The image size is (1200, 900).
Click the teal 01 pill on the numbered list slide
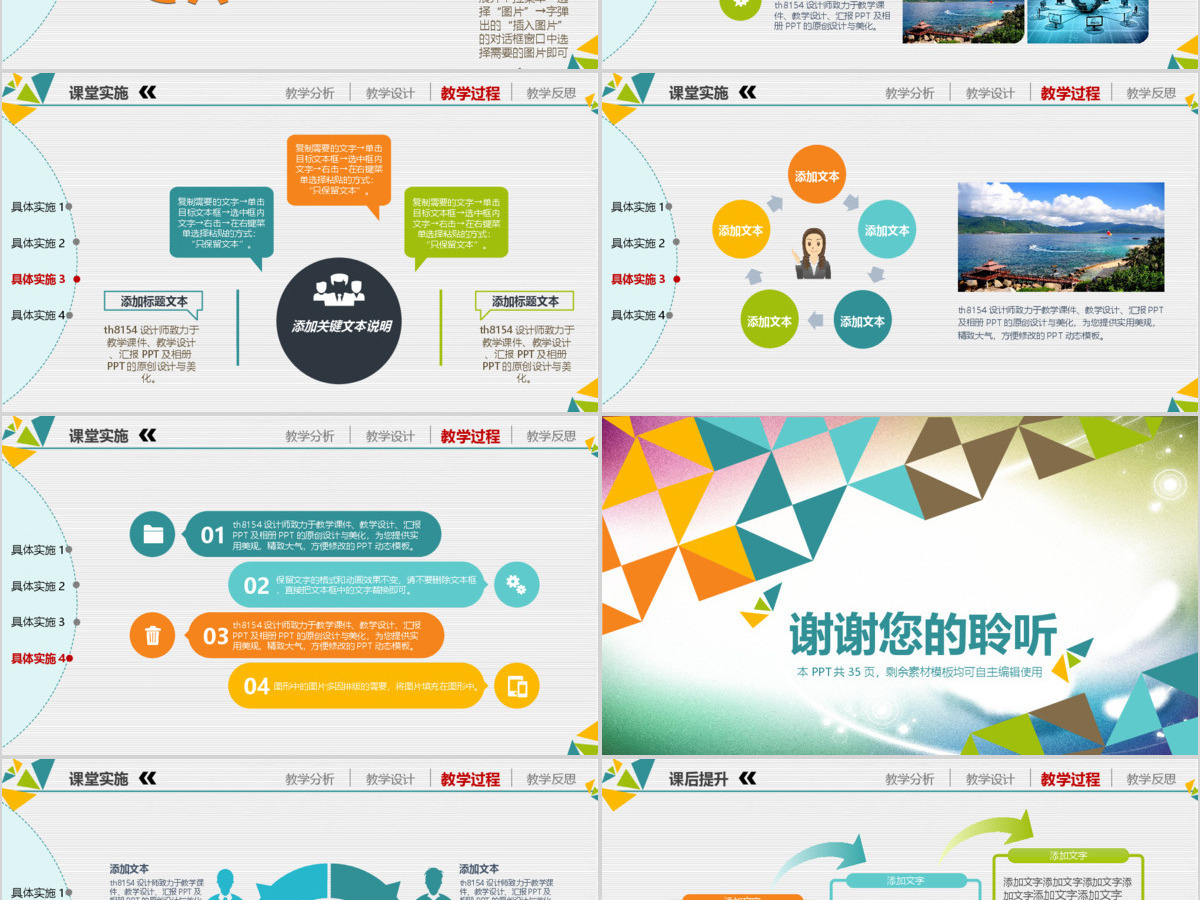tap(313, 534)
